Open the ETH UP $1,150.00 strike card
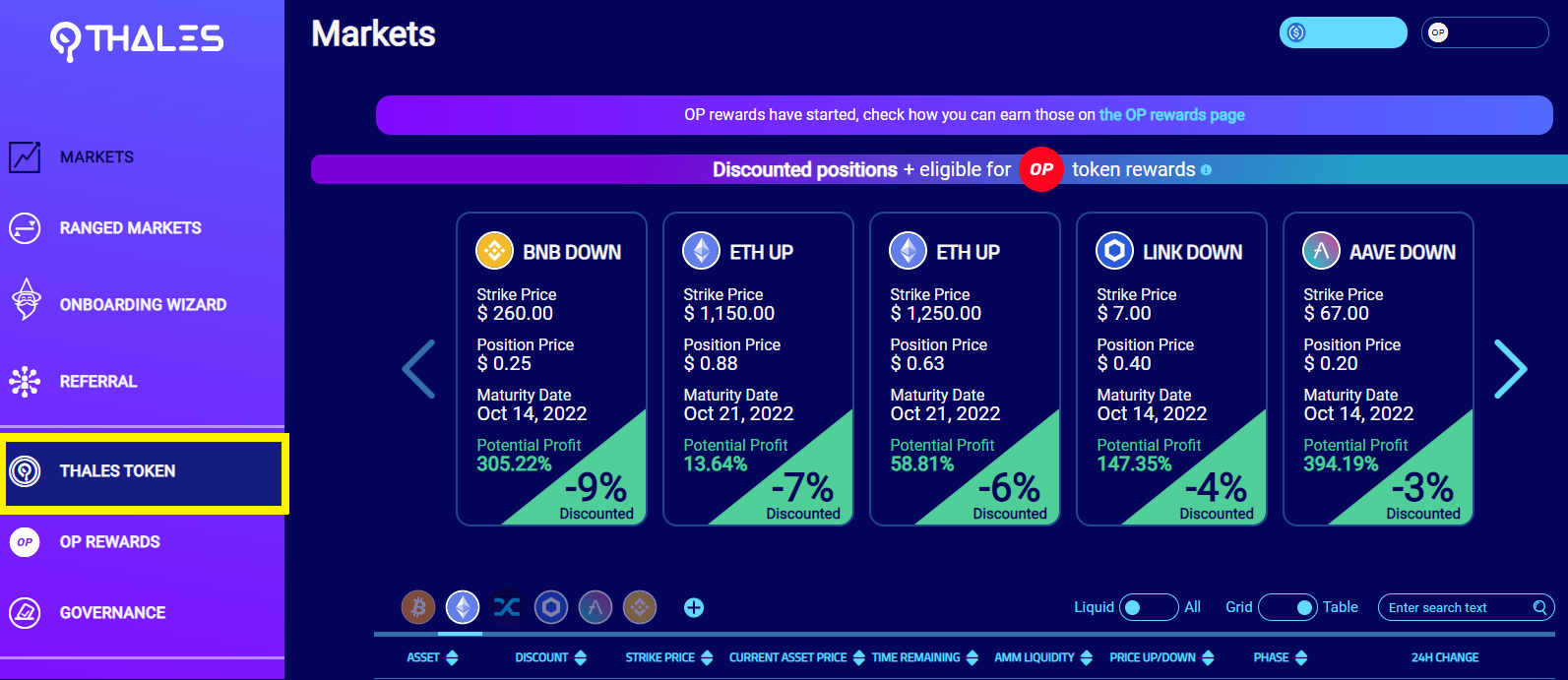 pyautogui.click(x=758, y=369)
